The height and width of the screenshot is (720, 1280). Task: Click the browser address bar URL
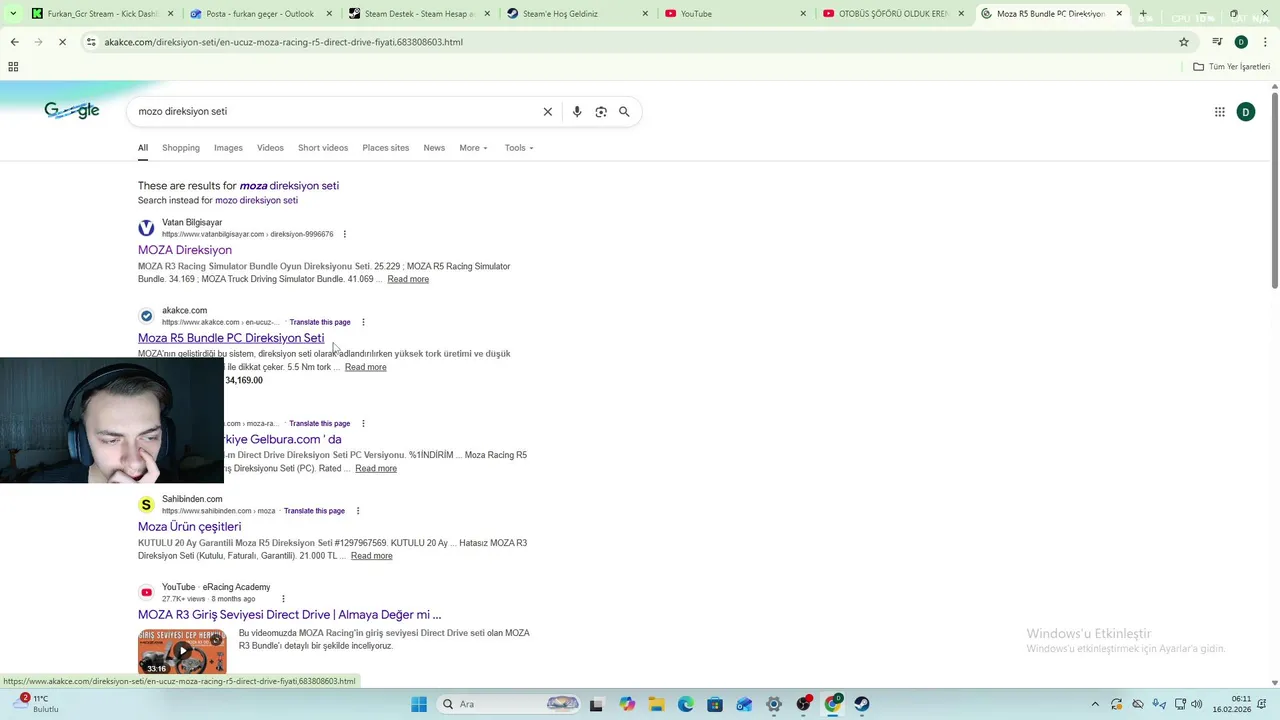[x=284, y=42]
